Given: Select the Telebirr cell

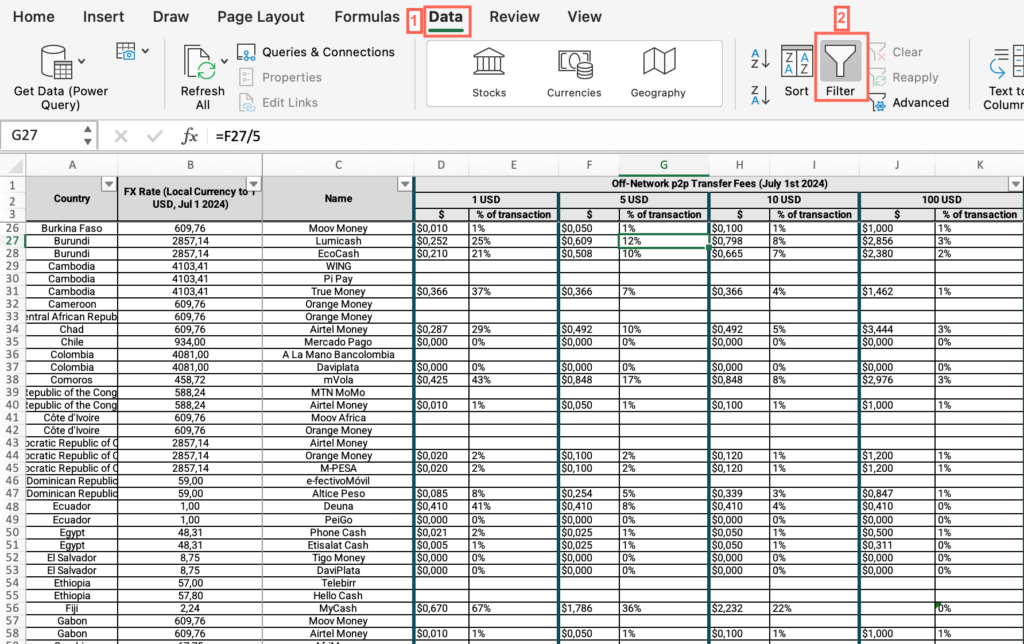Looking at the screenshot, I should pos(338,583).
